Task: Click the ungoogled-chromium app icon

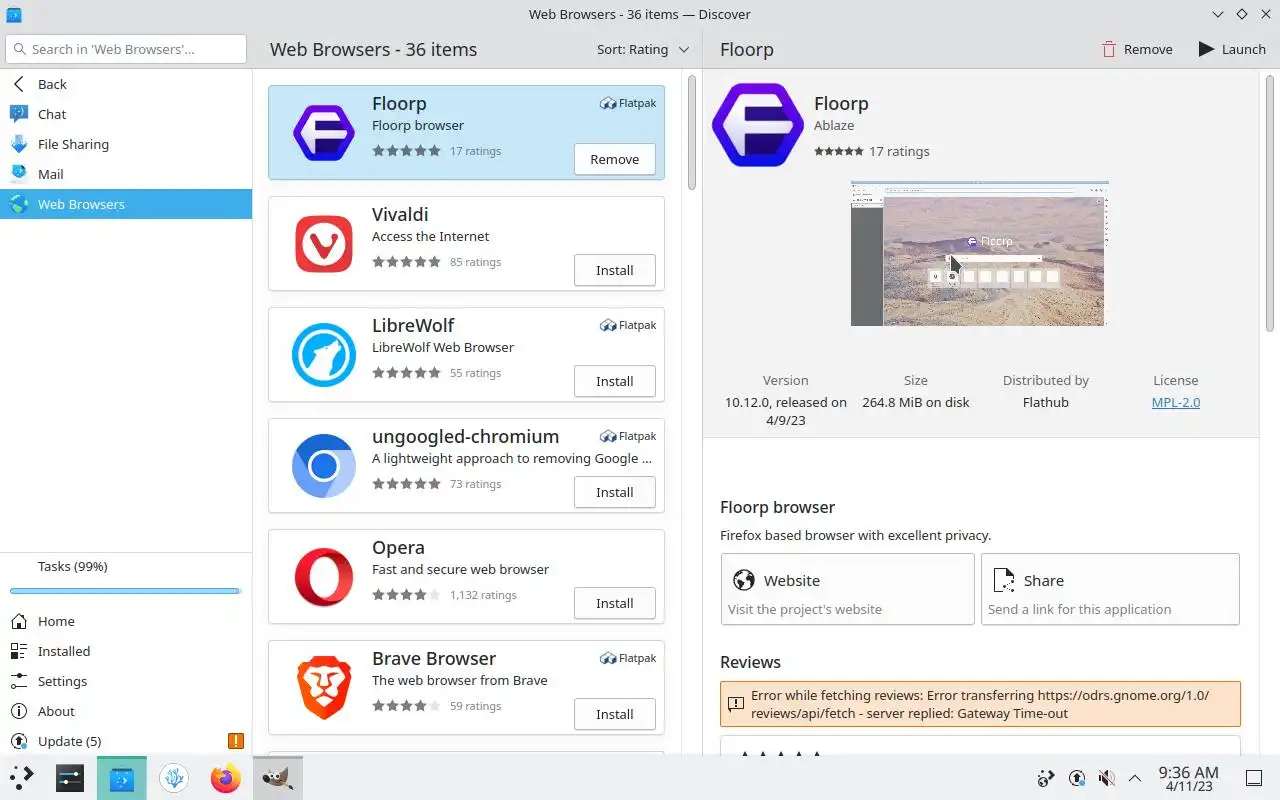Action: [323, 465]
